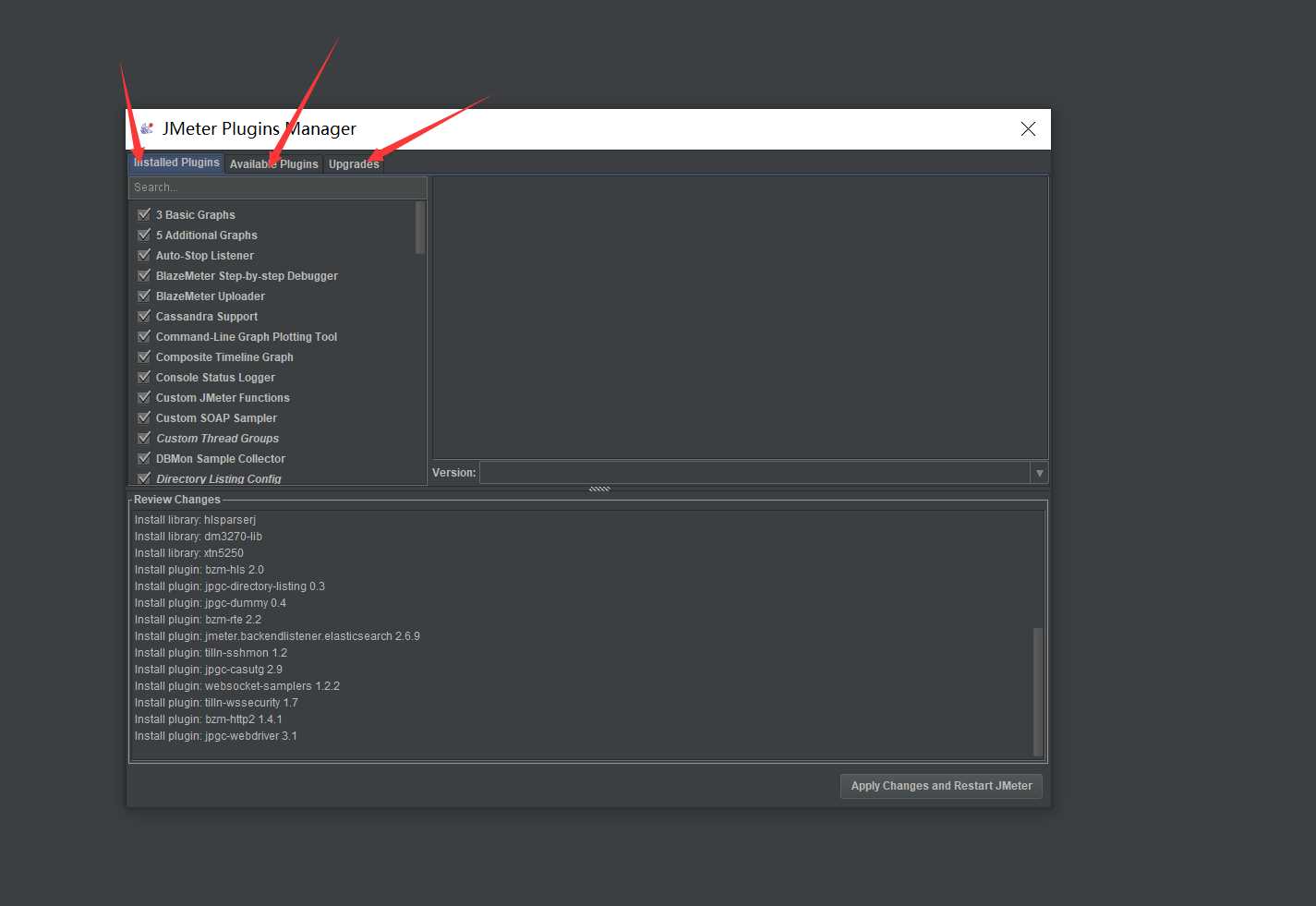1316x906 pixels.
Task: Click the 'Install plugin: jpgc-casutg 2.9' line
Action: pos(209,670)
